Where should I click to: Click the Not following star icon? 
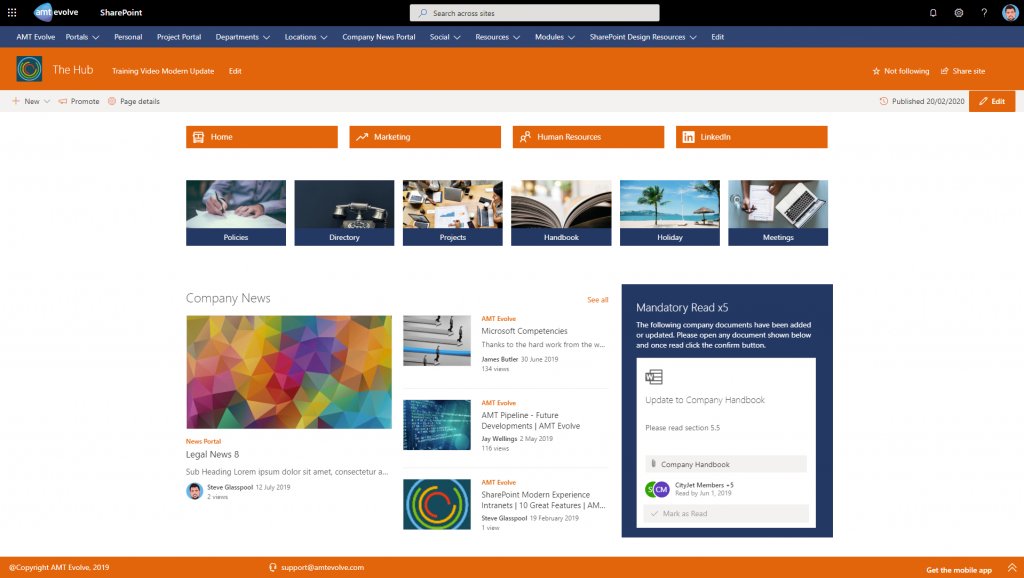pos(876,71)
